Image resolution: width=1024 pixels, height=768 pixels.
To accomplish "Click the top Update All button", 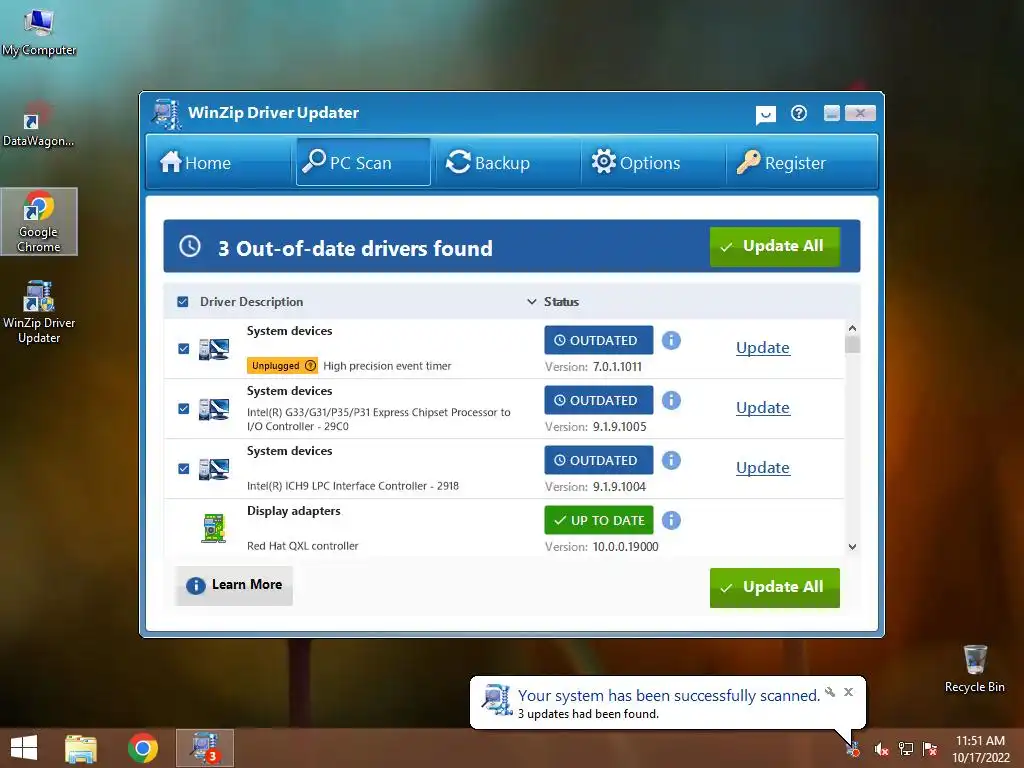I will pyautogui.click(x=775, y=247).
